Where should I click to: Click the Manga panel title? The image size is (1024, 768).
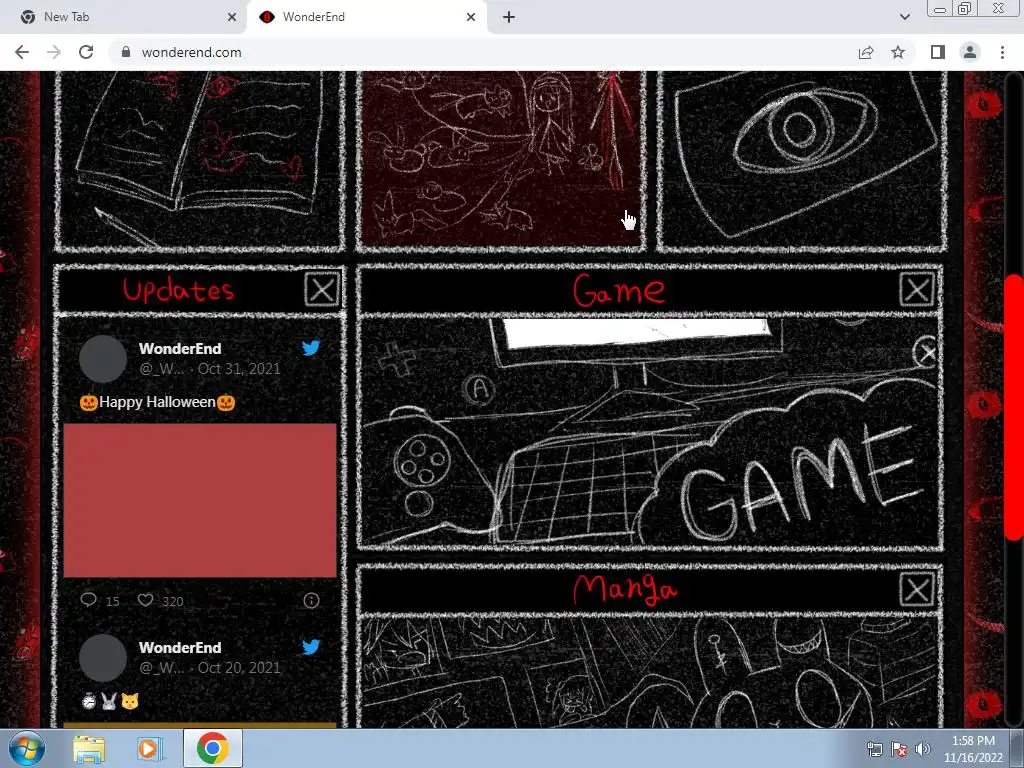[625, 590]
